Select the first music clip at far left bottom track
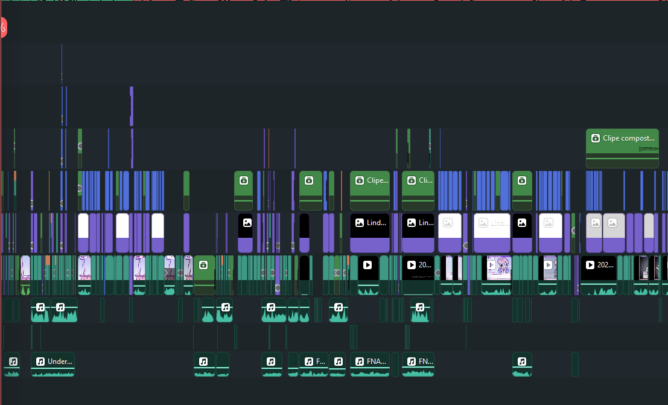Image resolution: width=668 pixels, height=405 pixels. (x=12, y=362)
